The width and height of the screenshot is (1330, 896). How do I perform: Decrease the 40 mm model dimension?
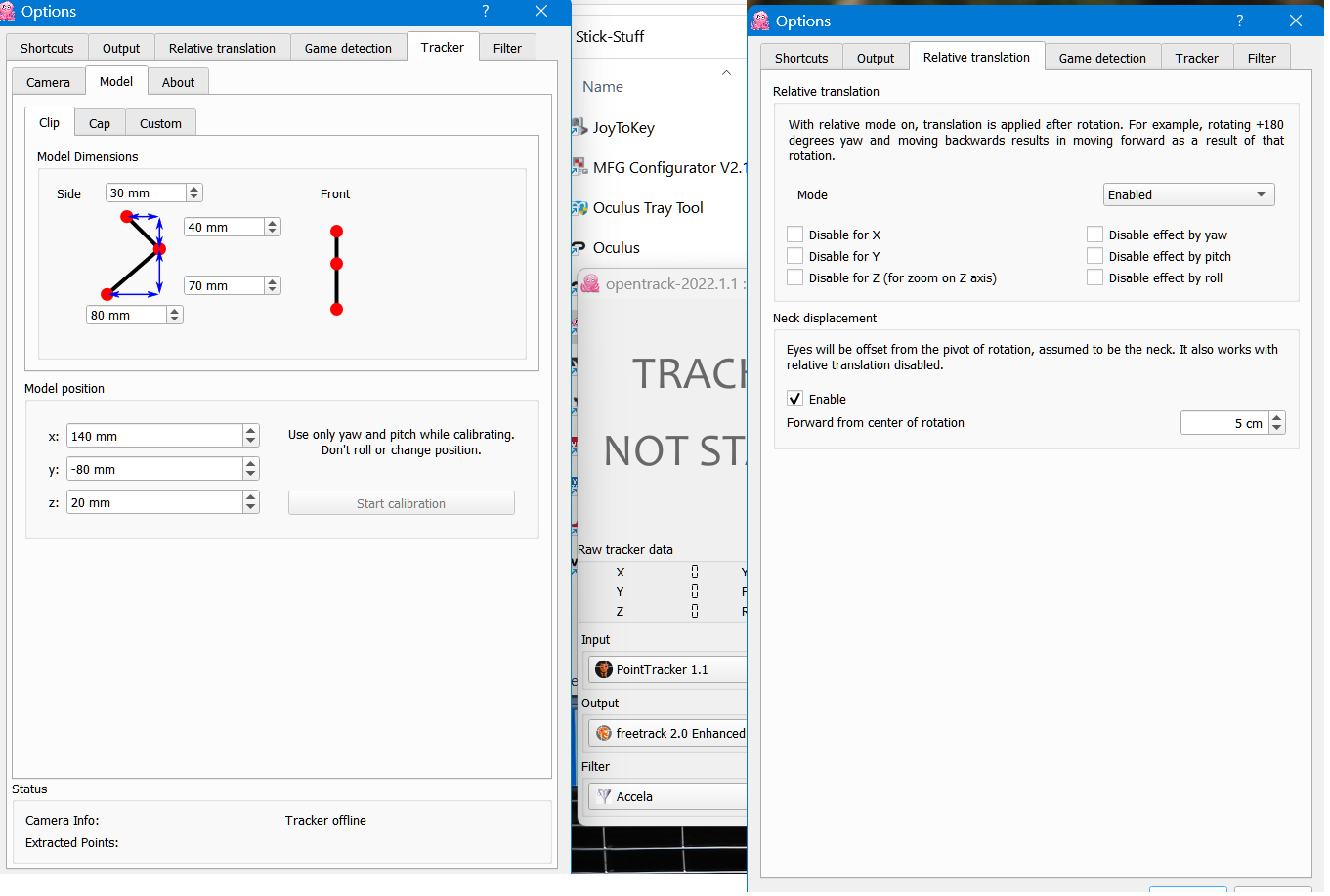[273, 232]
